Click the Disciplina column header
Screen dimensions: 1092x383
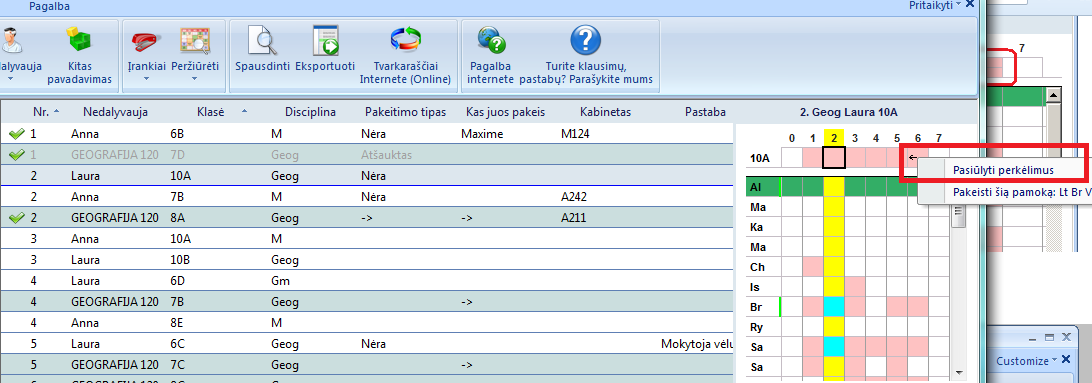click(x=311, y=112)
